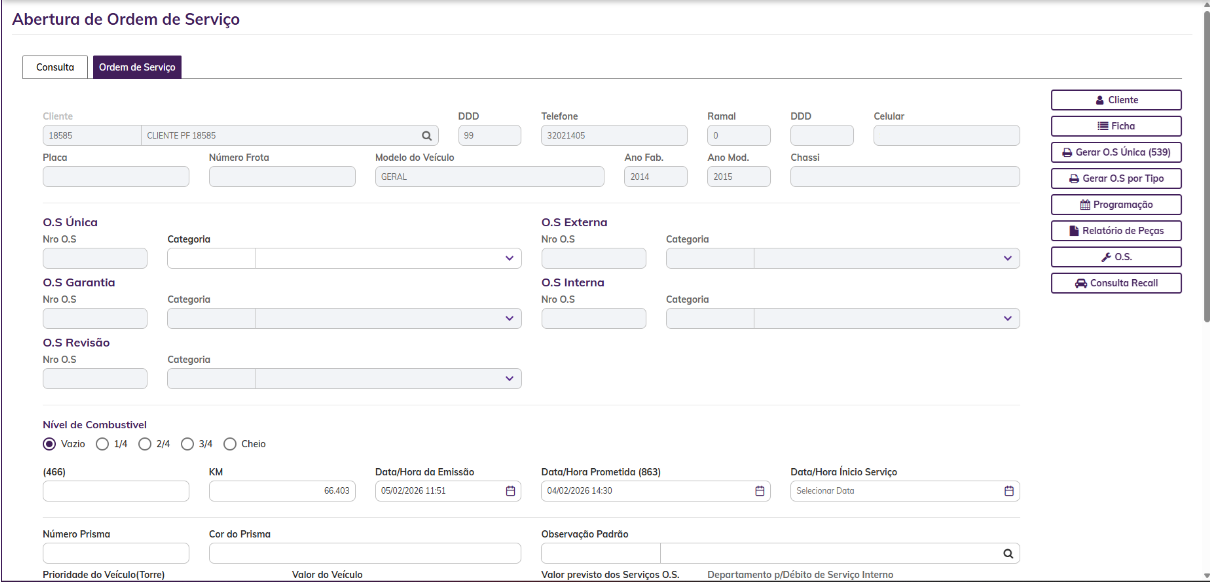
Task: Click the Cliente button
Action: (1116, 100)
